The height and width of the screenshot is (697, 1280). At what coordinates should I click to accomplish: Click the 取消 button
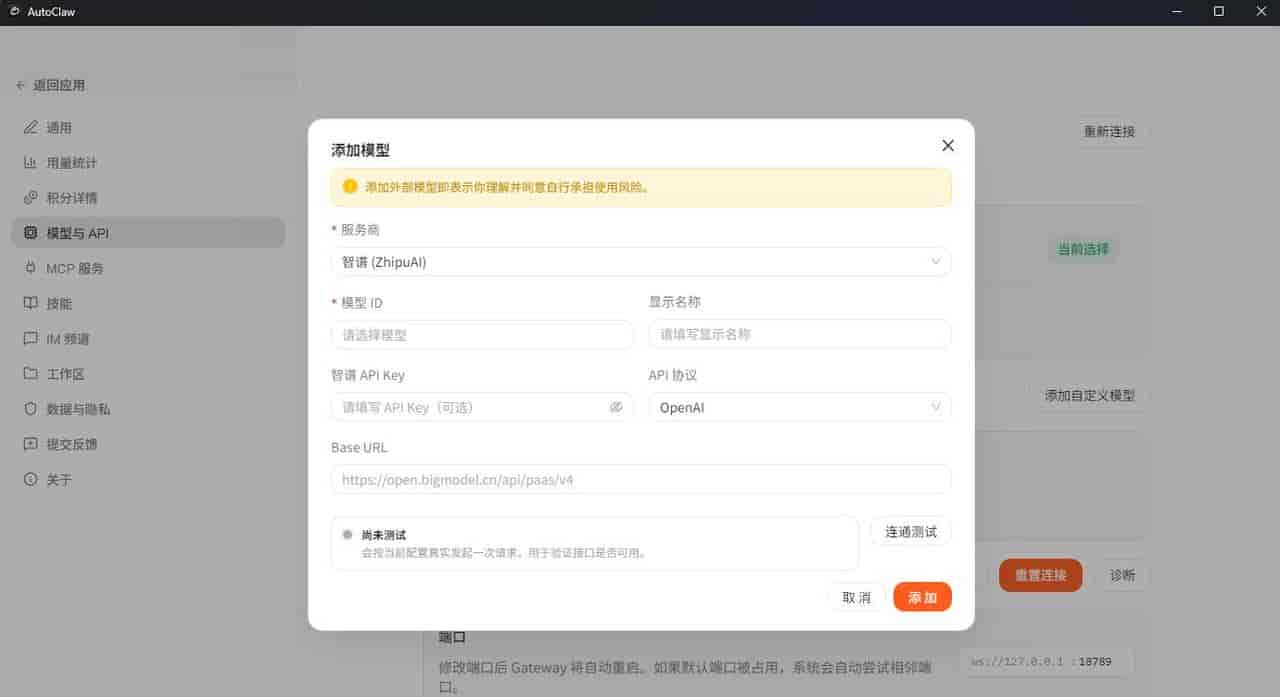857,597
